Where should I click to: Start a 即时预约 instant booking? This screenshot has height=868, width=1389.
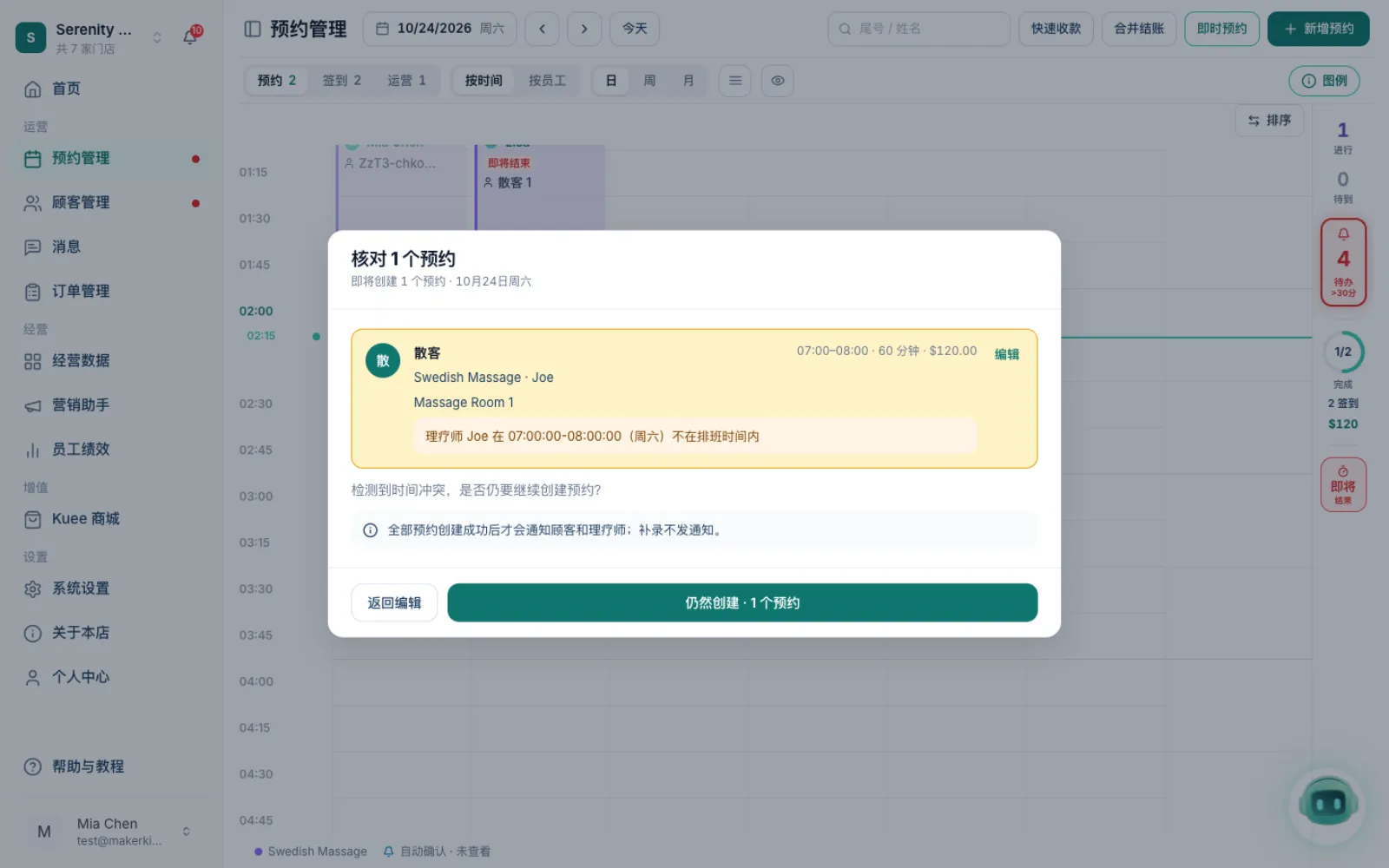pyautogui.click(x=1221, y=29)
